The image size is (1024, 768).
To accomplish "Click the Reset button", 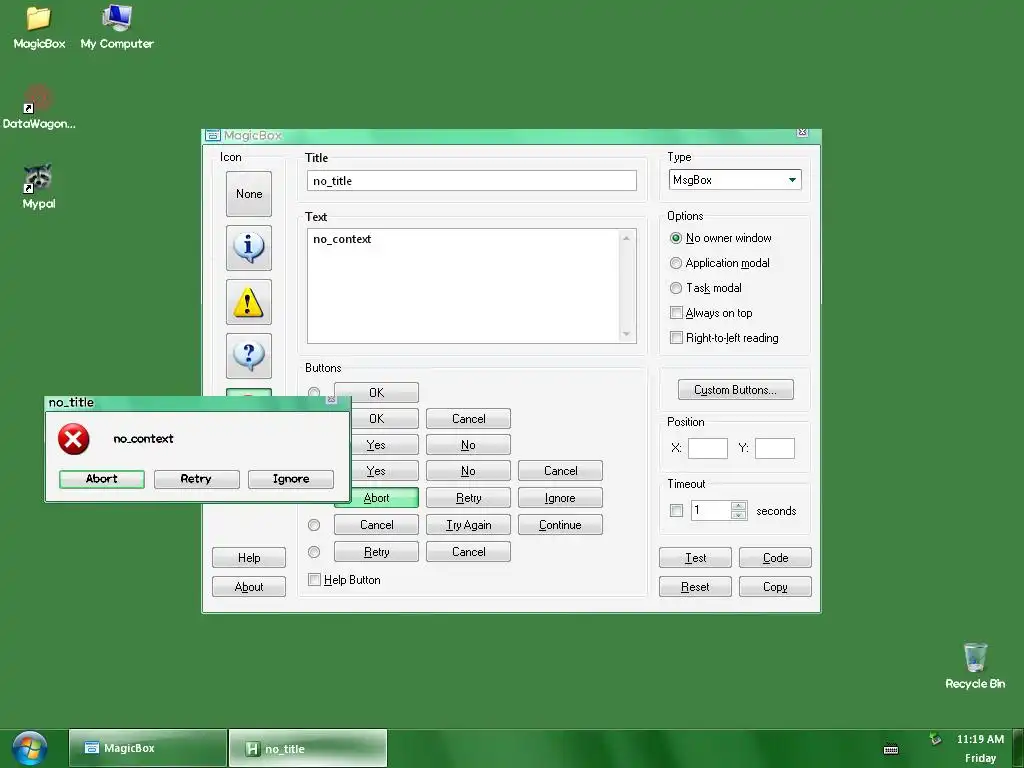I will [x=696, y=586].
